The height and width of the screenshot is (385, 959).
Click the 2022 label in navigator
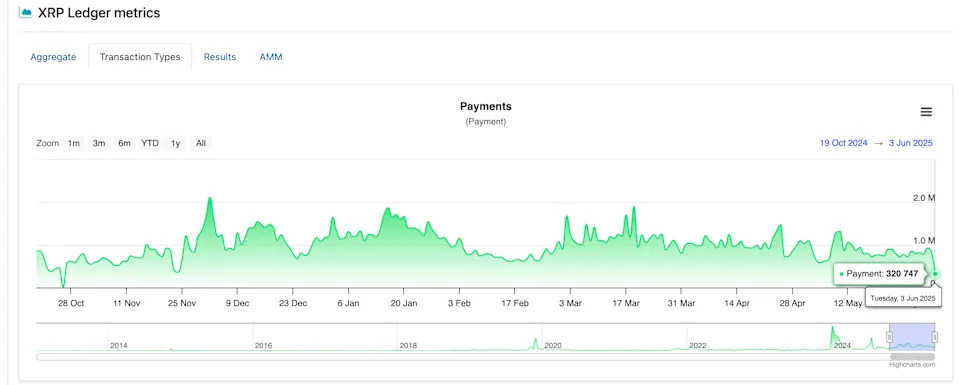coord(697,346)
